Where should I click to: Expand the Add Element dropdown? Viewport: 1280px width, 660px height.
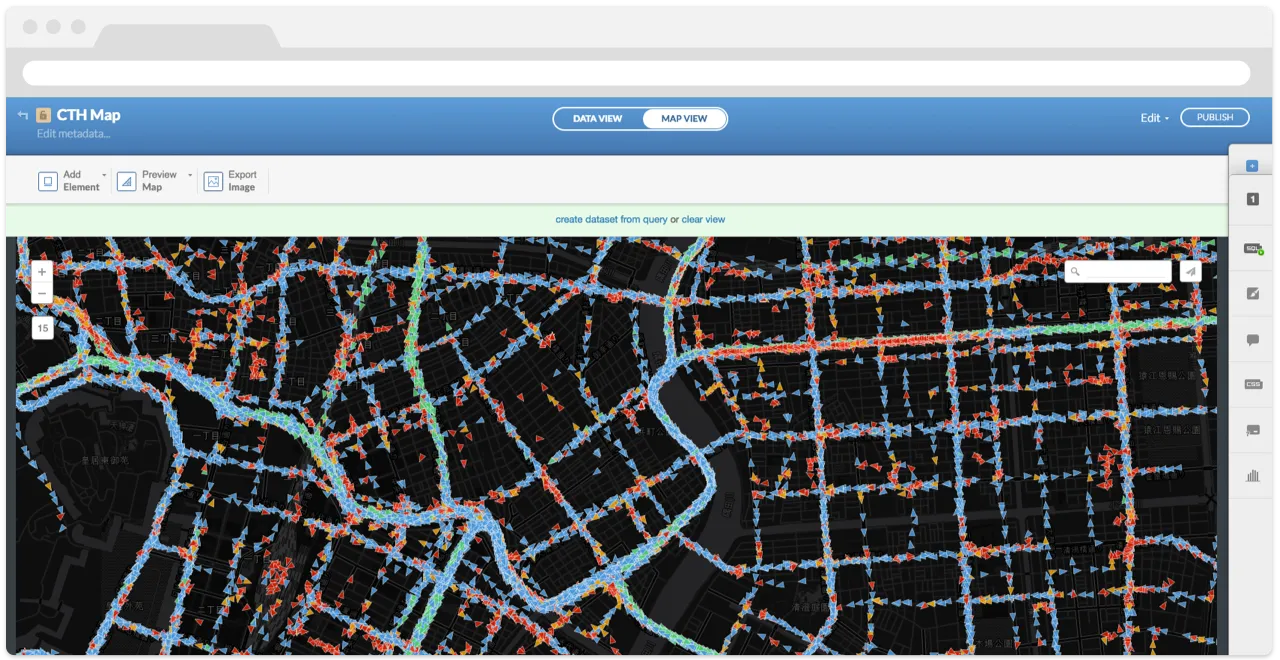[x=104, y=175]
